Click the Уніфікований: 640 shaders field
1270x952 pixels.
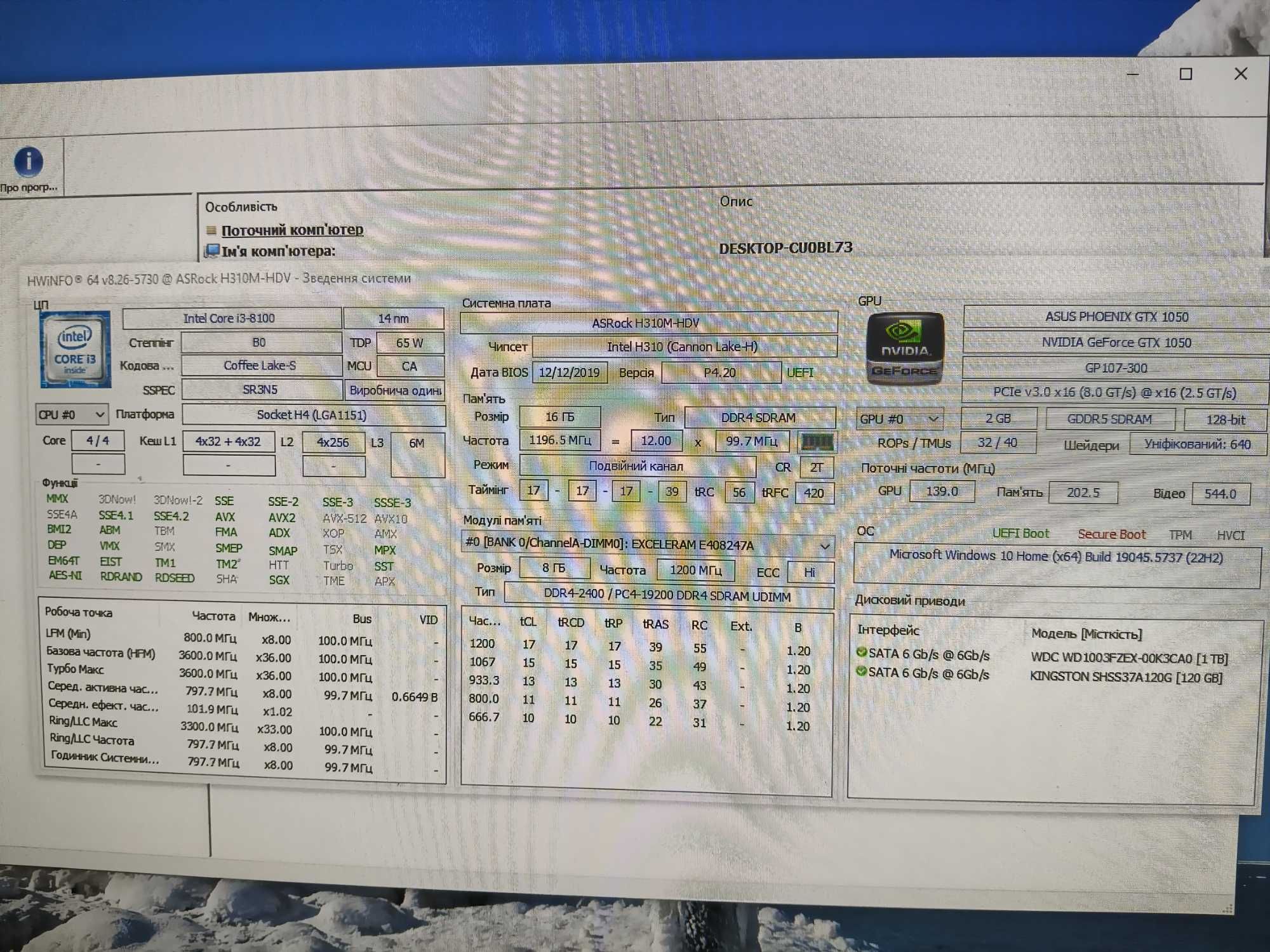tap(1198, 444)
